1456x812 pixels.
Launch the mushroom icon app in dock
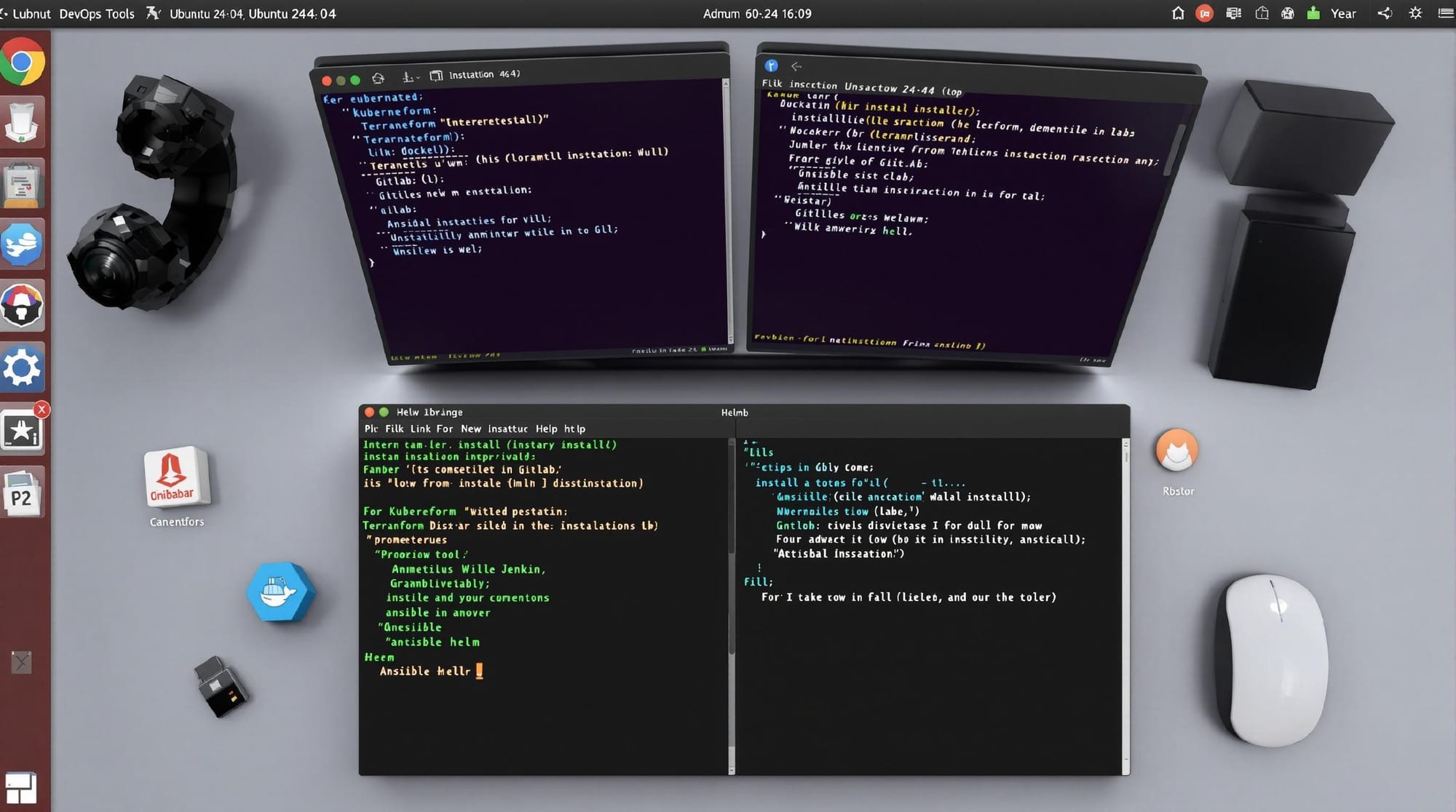pos(22,306)
